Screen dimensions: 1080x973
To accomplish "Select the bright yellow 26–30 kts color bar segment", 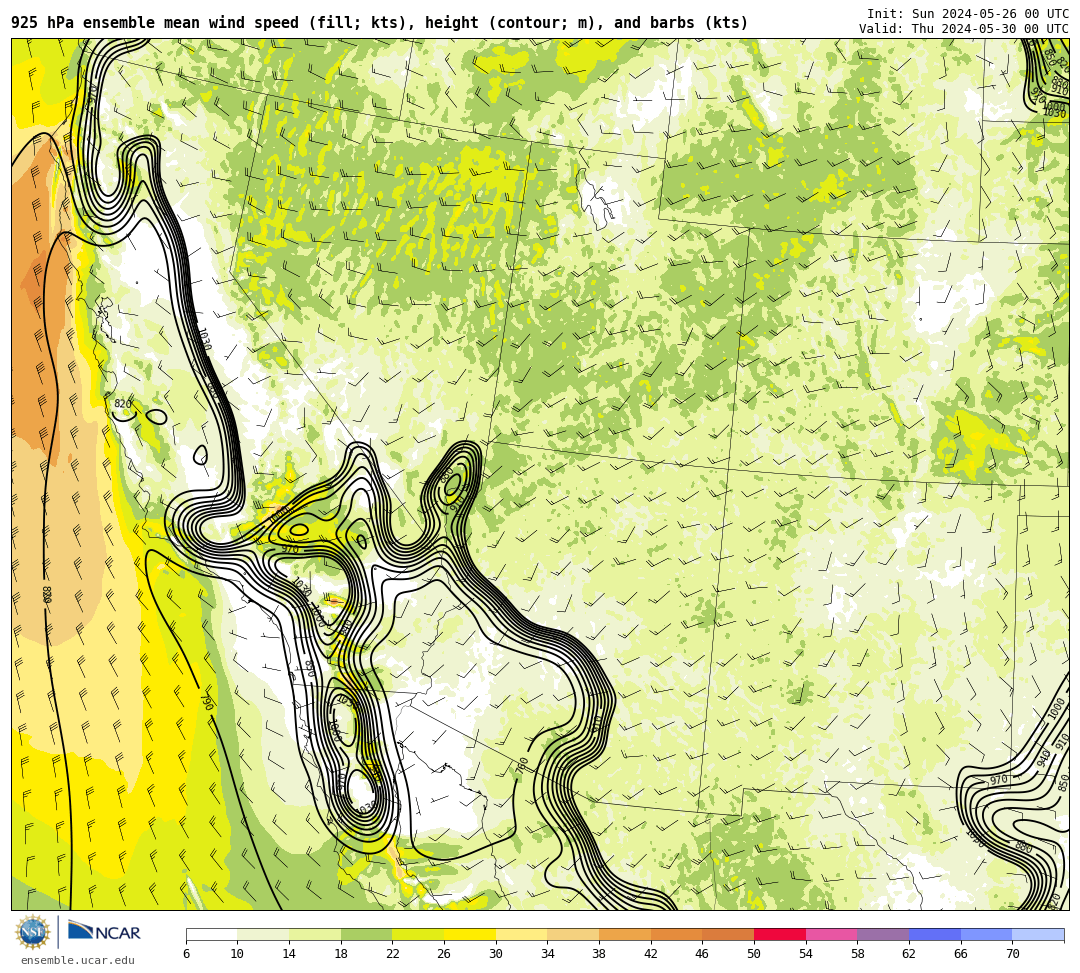I will [x=470, y=934].
